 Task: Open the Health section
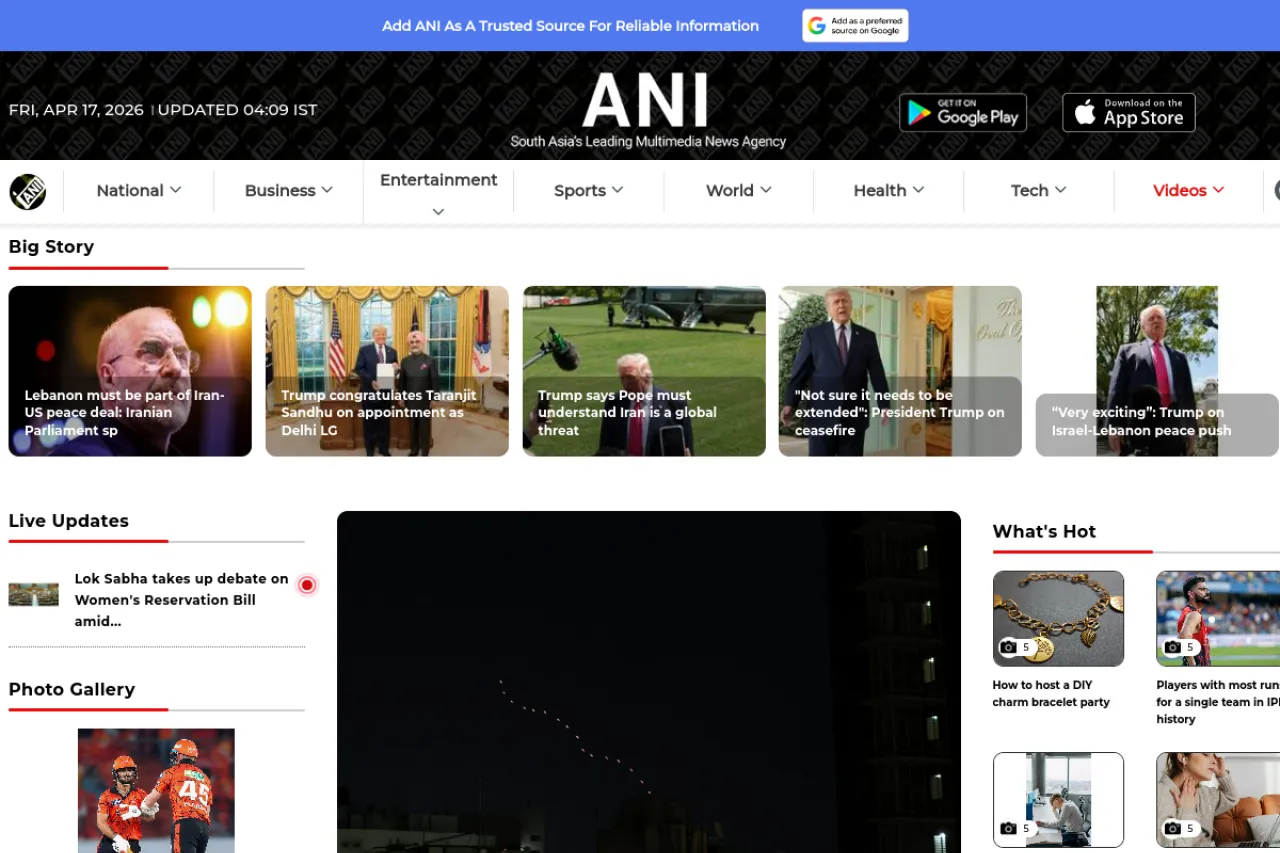[x=880, y=190]
